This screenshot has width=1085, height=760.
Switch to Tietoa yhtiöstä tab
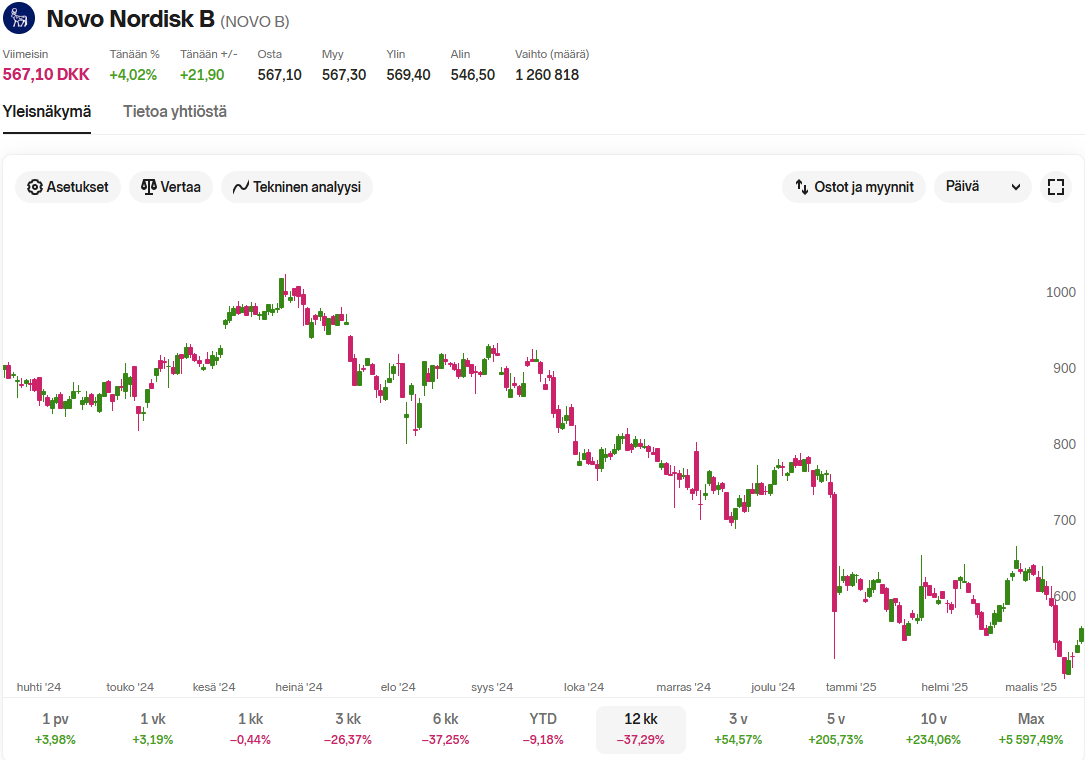(175, 111)
